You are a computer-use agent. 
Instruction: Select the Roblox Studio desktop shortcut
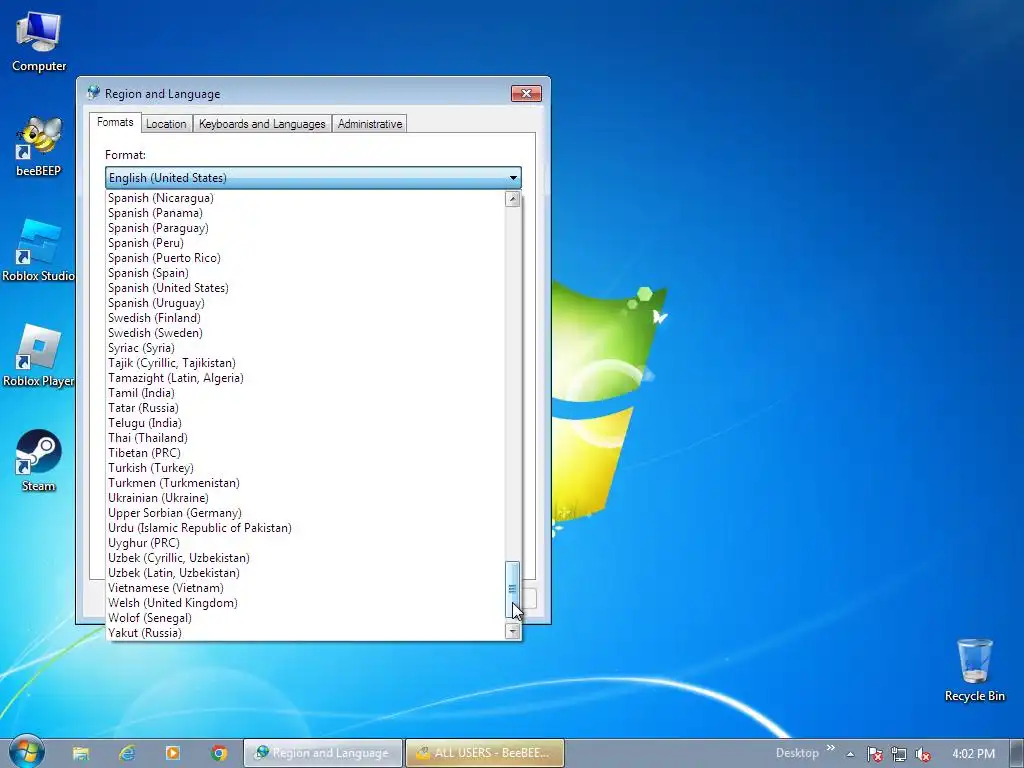39,251
